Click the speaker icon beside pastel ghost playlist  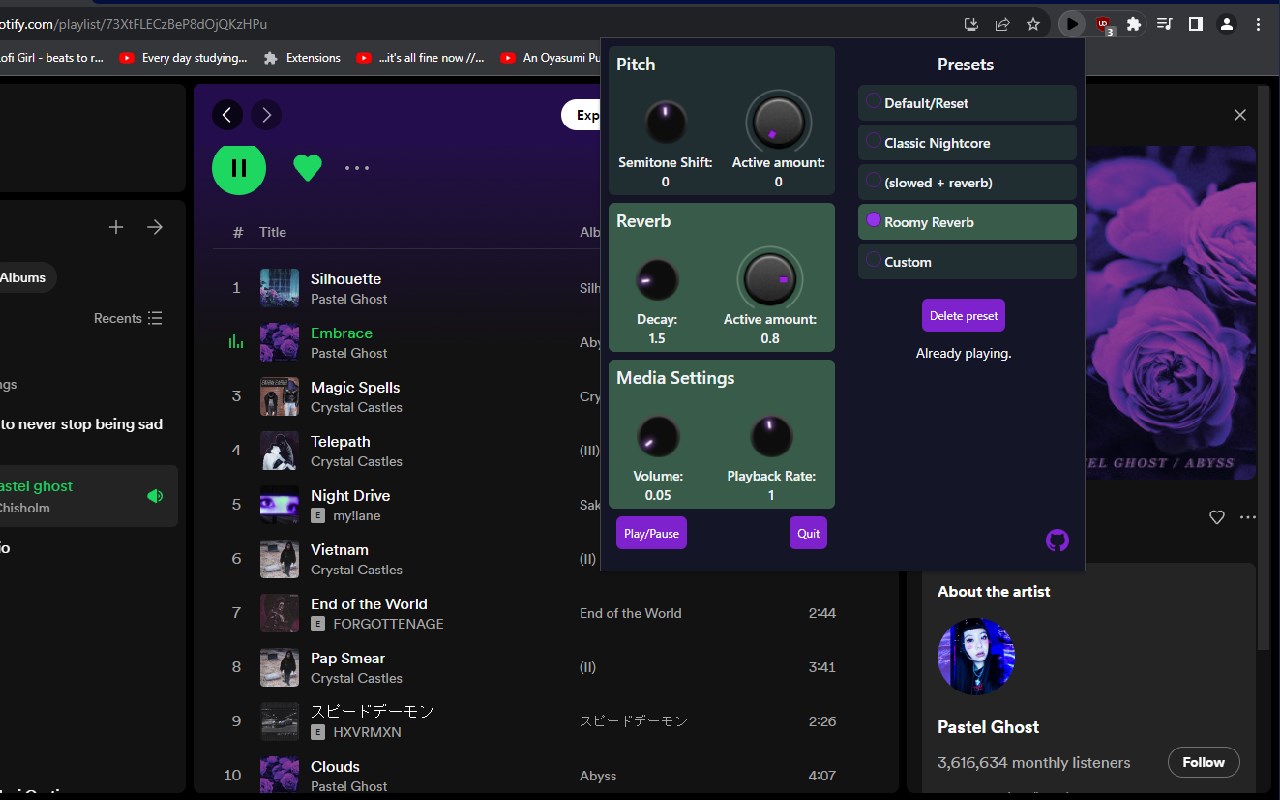click(x=155, y=496)
